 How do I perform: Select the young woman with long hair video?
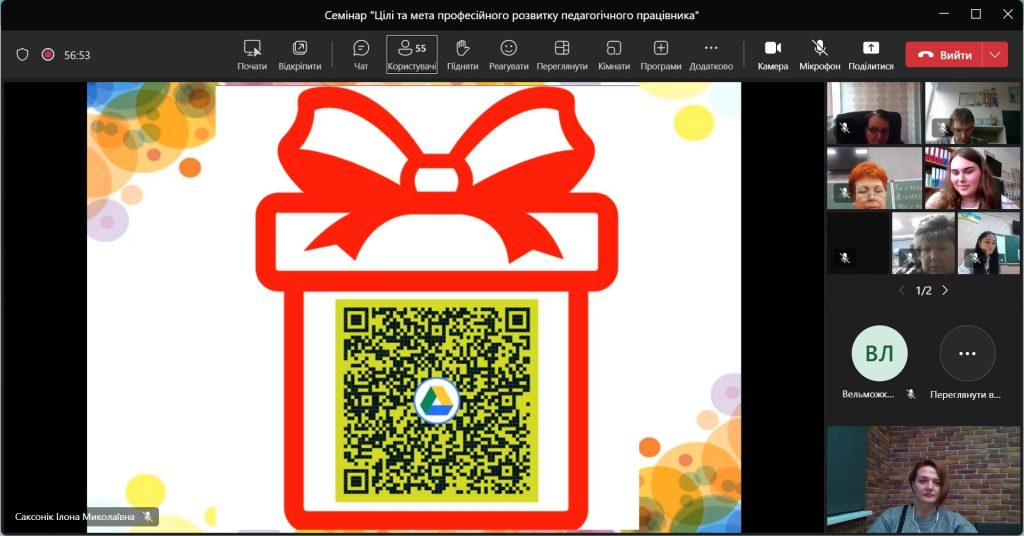pos(972,178)
